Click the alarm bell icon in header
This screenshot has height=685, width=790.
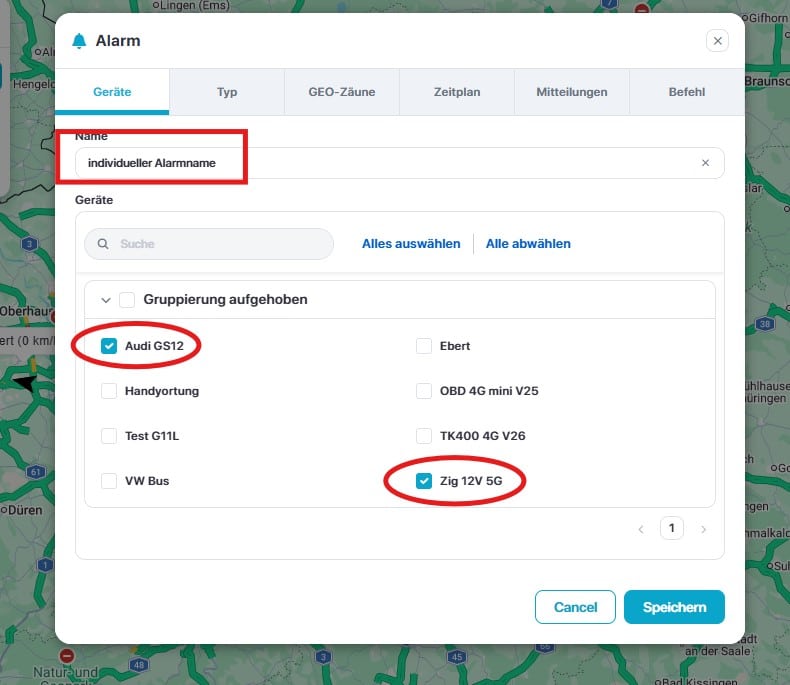click(79, 41)
